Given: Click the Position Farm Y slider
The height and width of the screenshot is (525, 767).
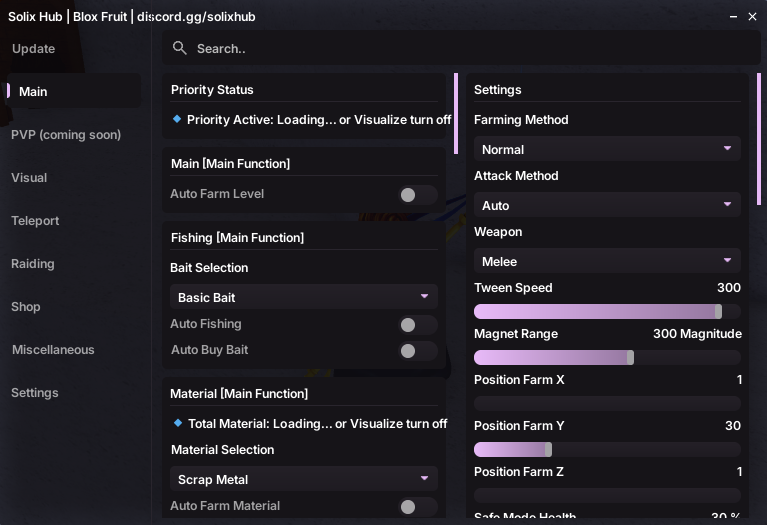Looking at the screenshot, I should pyautogui.click(x=607, y=449).
